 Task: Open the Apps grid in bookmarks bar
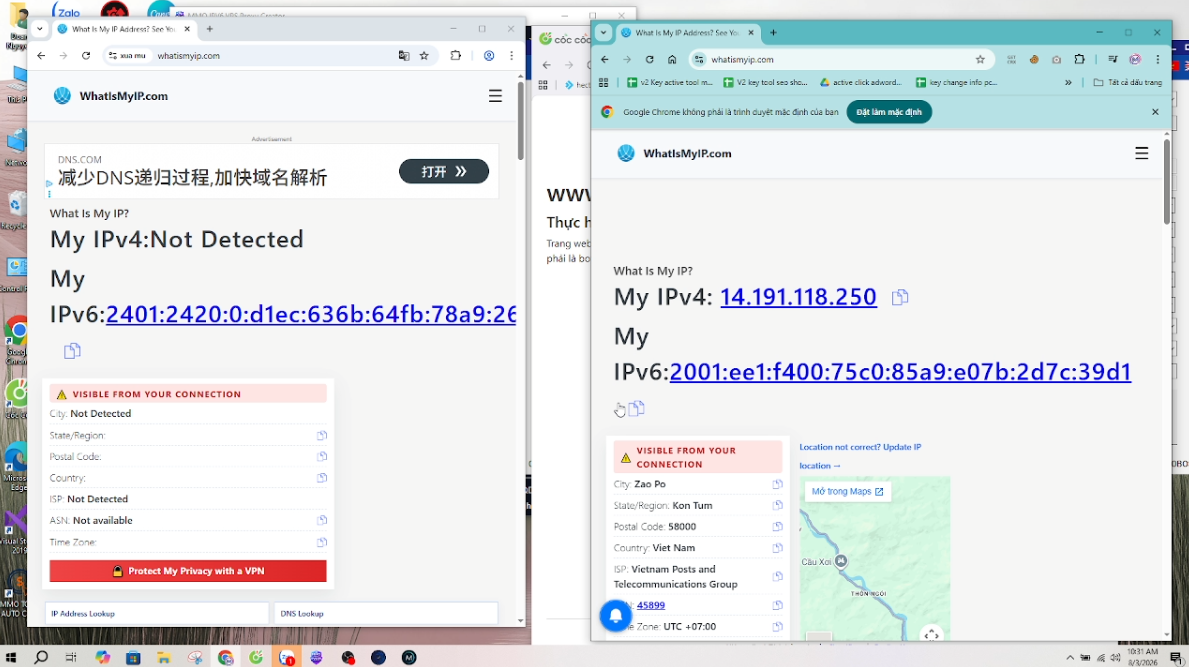click(604, 83)
